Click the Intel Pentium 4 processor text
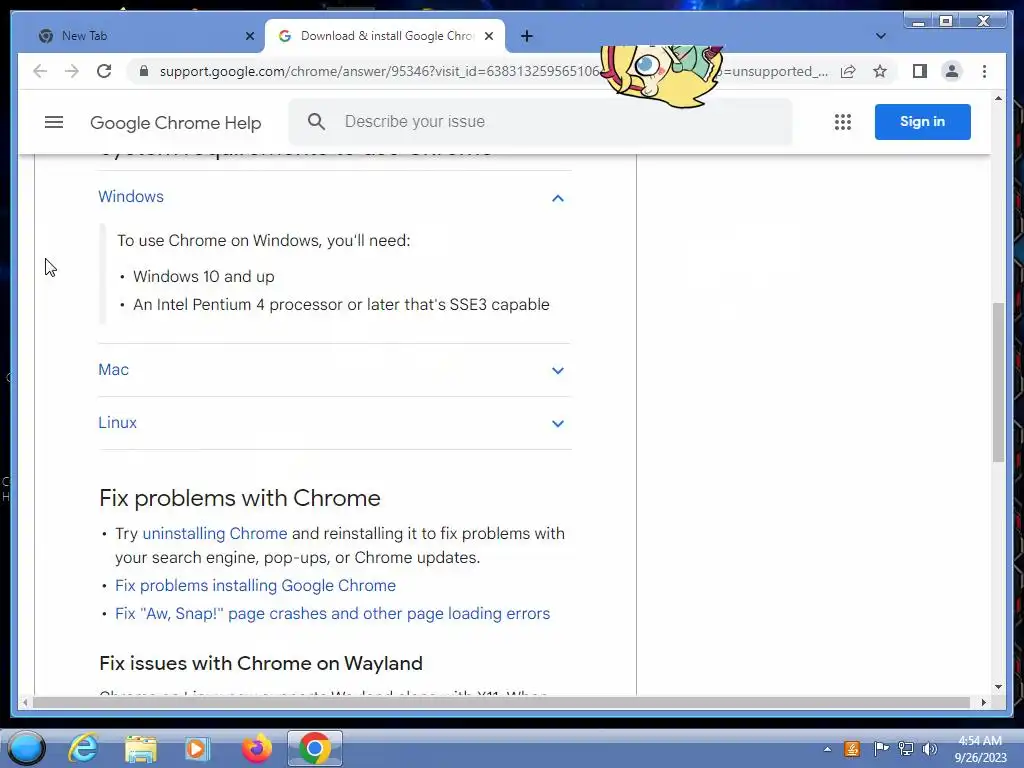 (342, 305)
